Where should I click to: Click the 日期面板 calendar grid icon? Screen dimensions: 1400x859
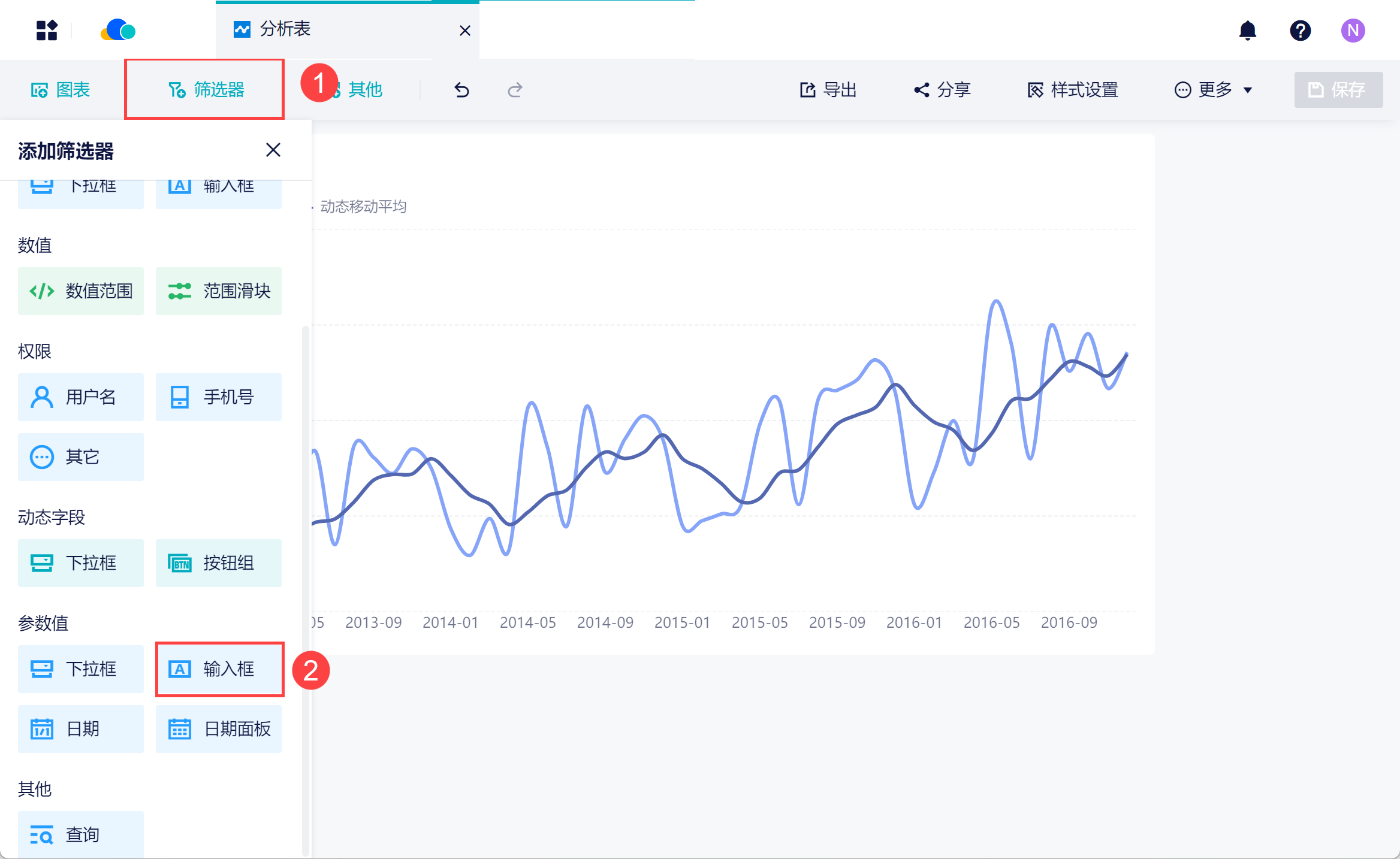[180, 729]
